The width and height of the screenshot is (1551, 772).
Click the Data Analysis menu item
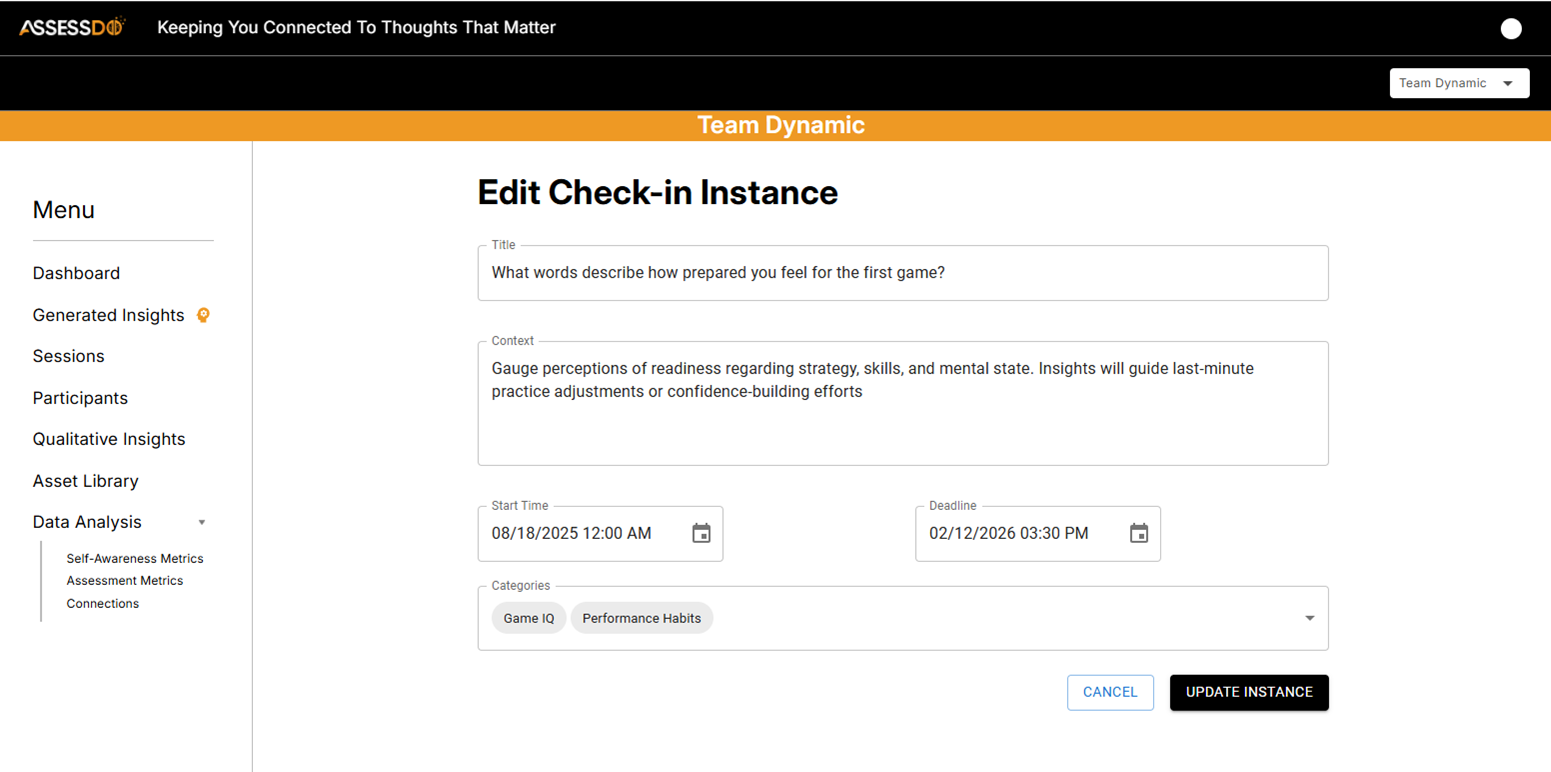coord(87,522)
